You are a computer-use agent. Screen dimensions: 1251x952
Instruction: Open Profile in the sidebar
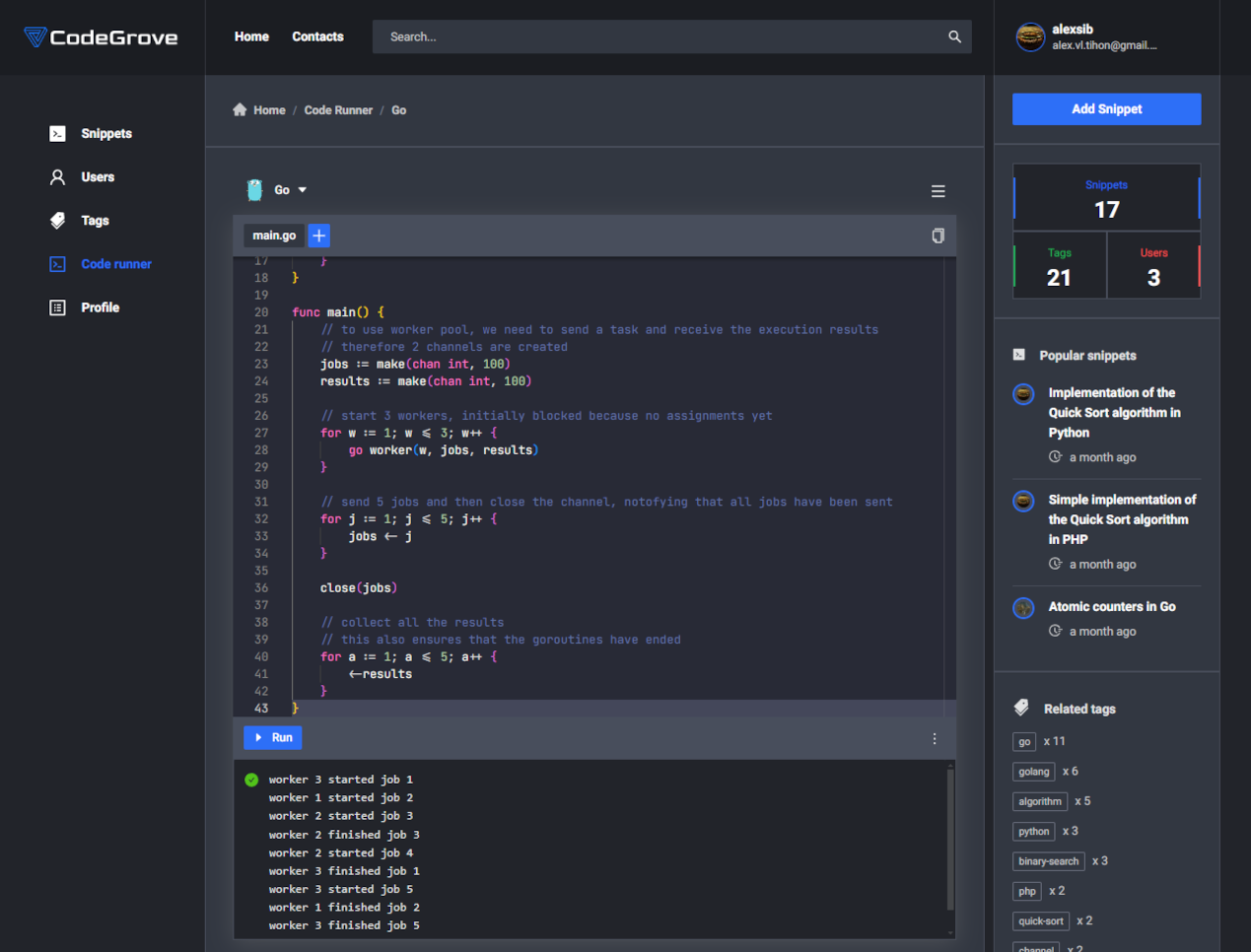tap(100, 307)
